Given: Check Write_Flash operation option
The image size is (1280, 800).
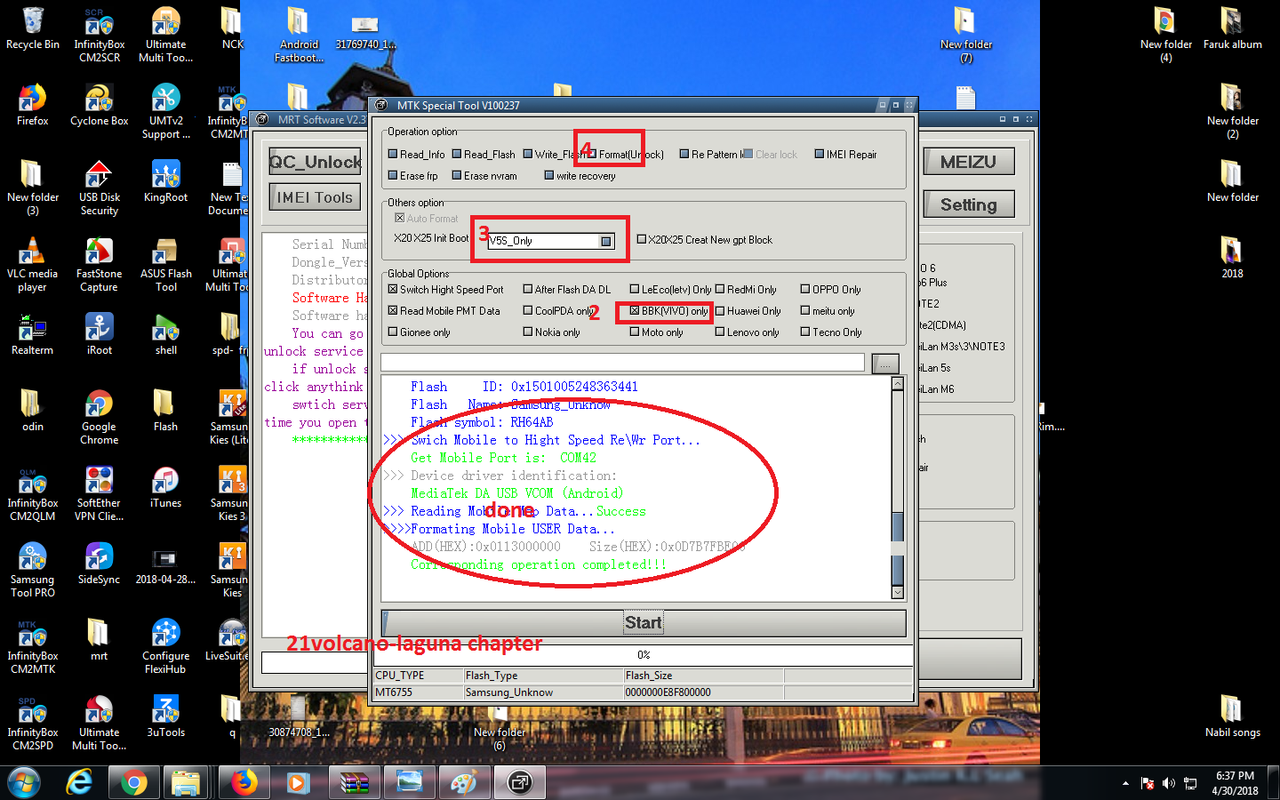Looking at the screenshot, I should 529,155.
